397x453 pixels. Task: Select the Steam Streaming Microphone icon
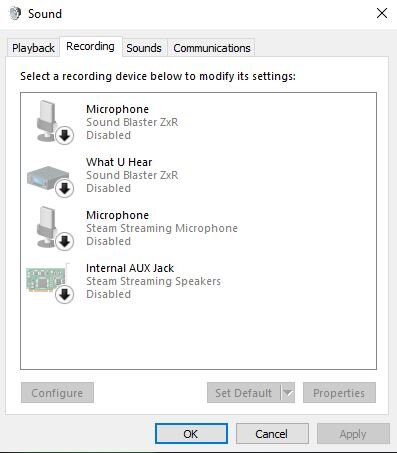click(x=50, y=228)
